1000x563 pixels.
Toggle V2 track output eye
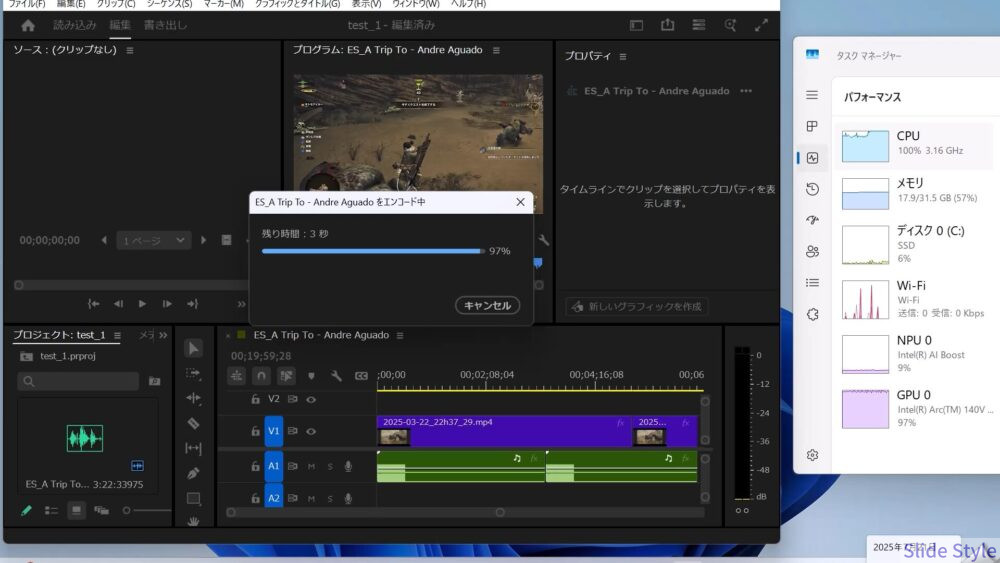point(311,400)
